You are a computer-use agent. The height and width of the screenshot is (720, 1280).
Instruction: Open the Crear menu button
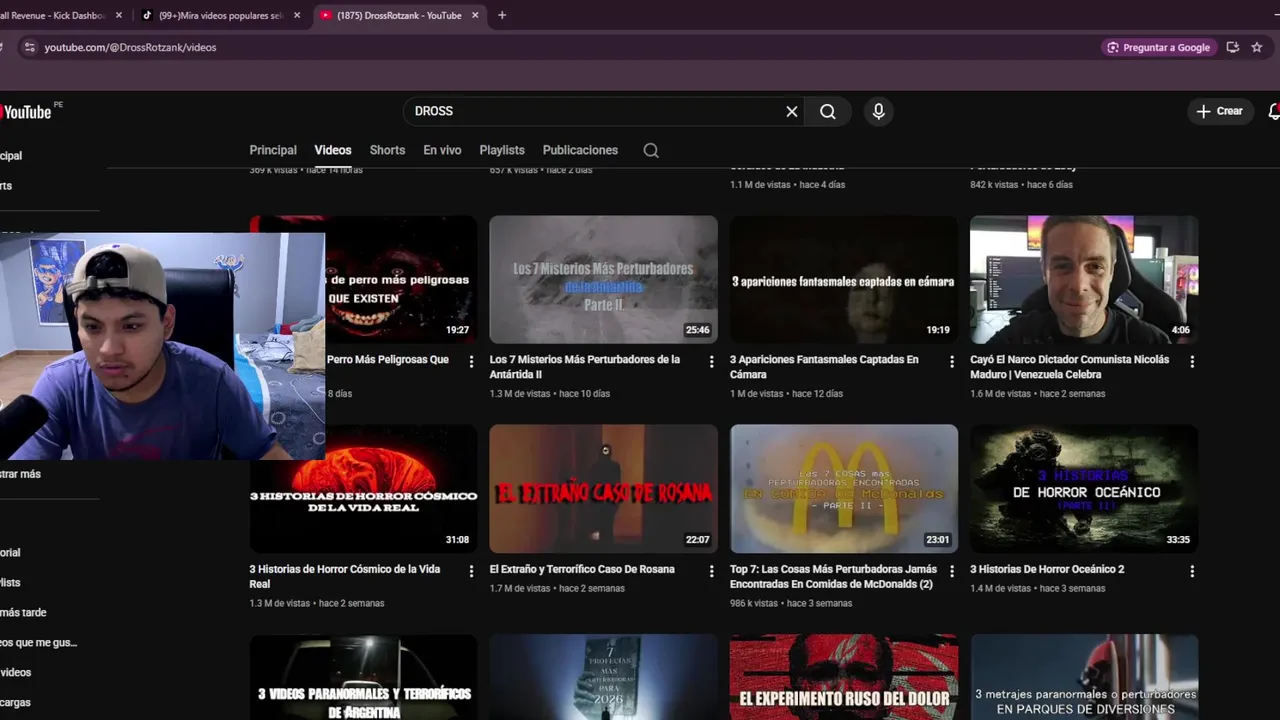click(1220, 111)
